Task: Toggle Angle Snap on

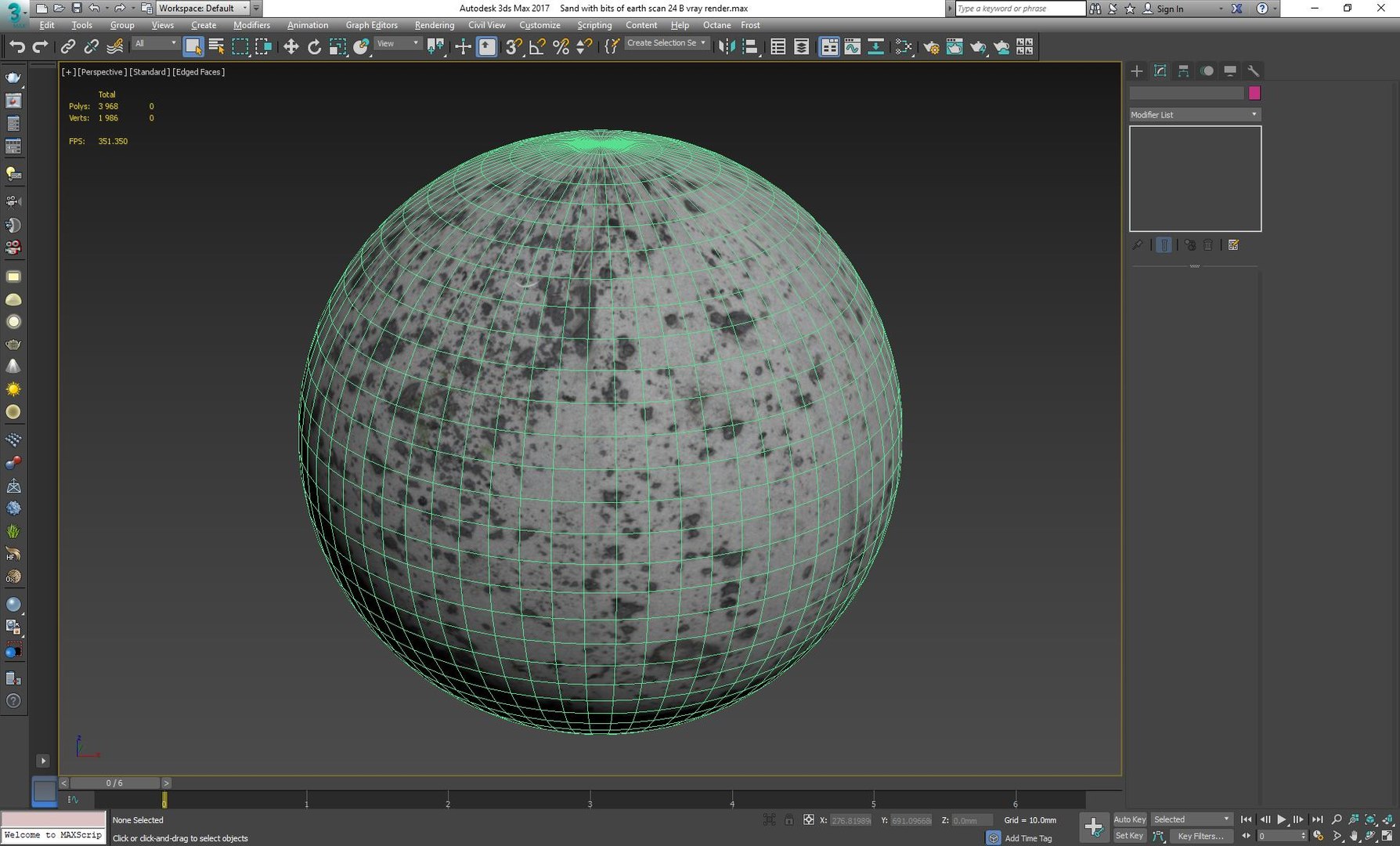Action: 537,47
